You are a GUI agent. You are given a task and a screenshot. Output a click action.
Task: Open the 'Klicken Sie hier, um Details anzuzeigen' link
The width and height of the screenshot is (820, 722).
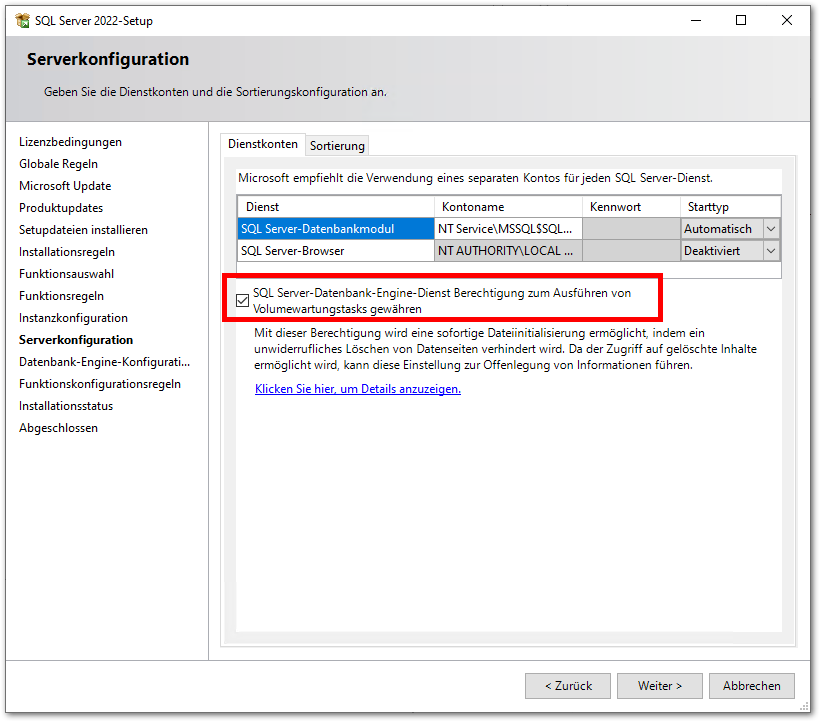point(358,389)
